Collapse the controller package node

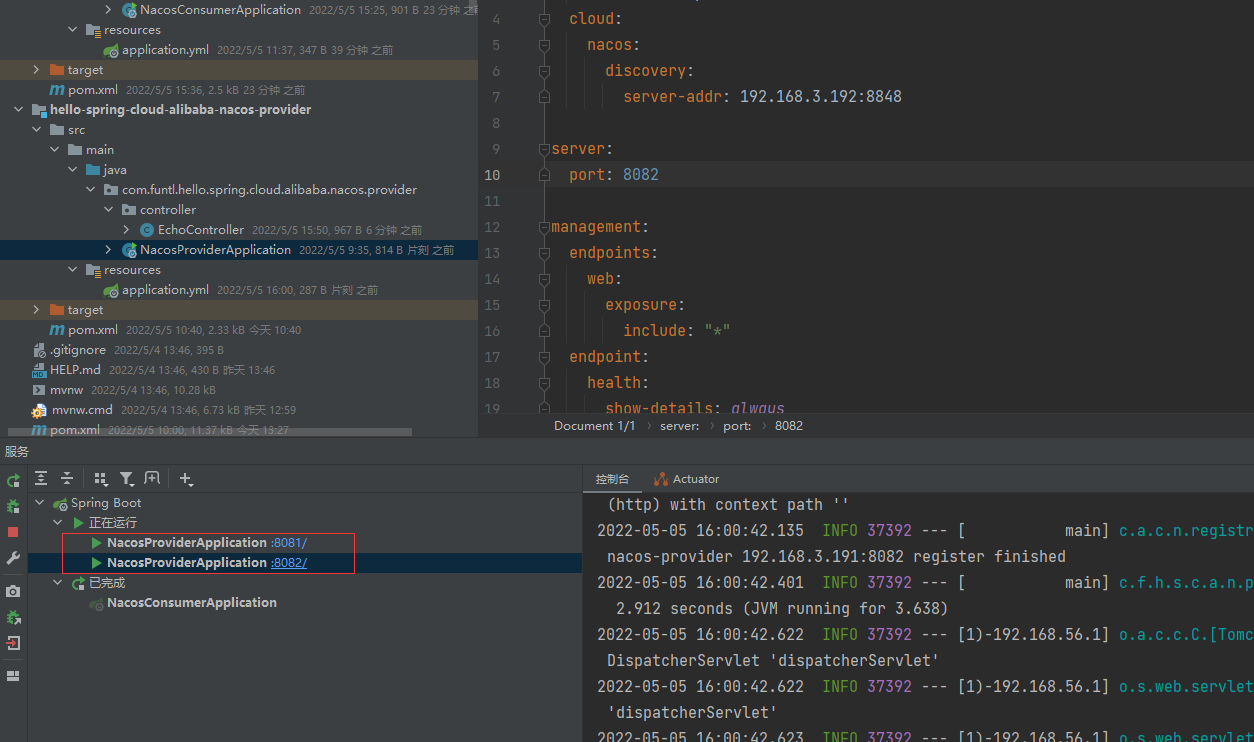point(109,210)
